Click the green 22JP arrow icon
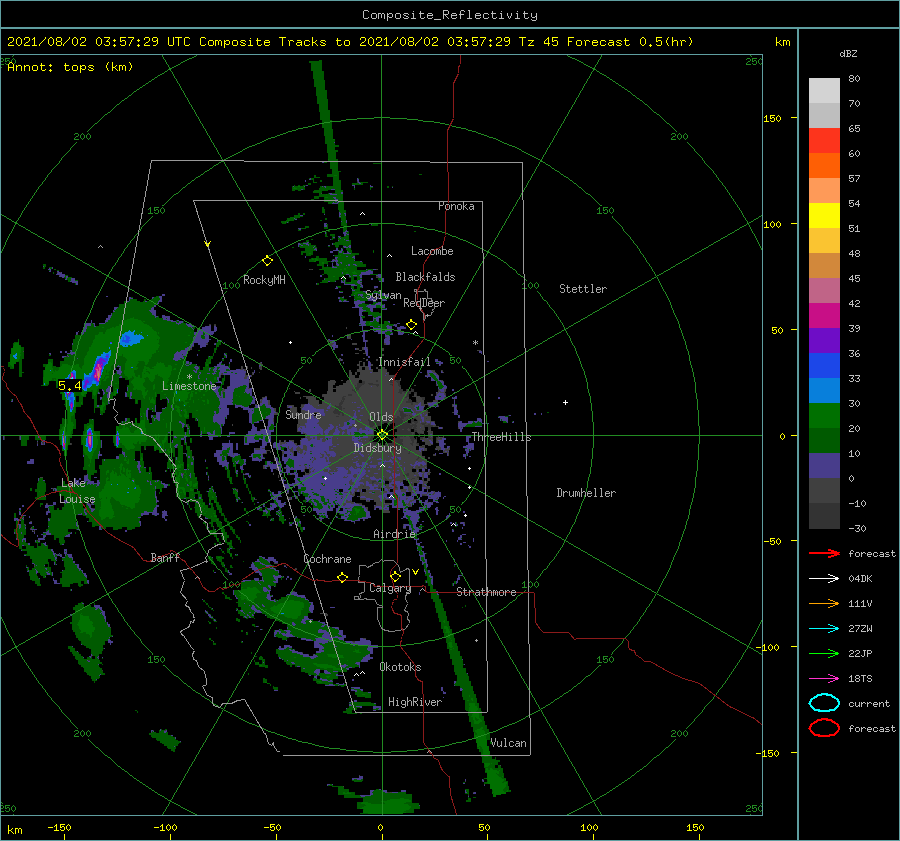Image resolution: width=900 pixels, height=841 pixels. 824,653
